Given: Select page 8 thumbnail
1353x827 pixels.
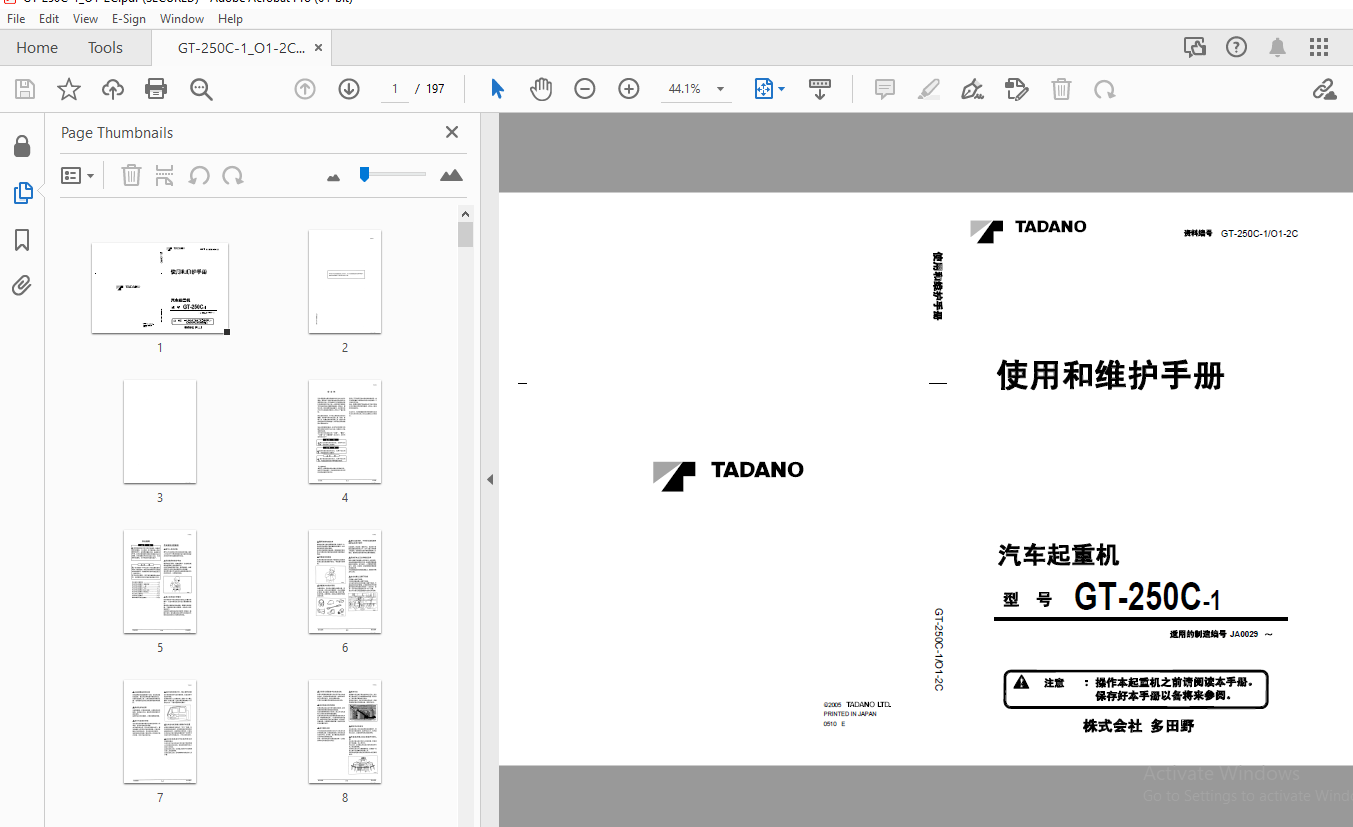Looking at the screenshot, I should click(x=345, y=731).
